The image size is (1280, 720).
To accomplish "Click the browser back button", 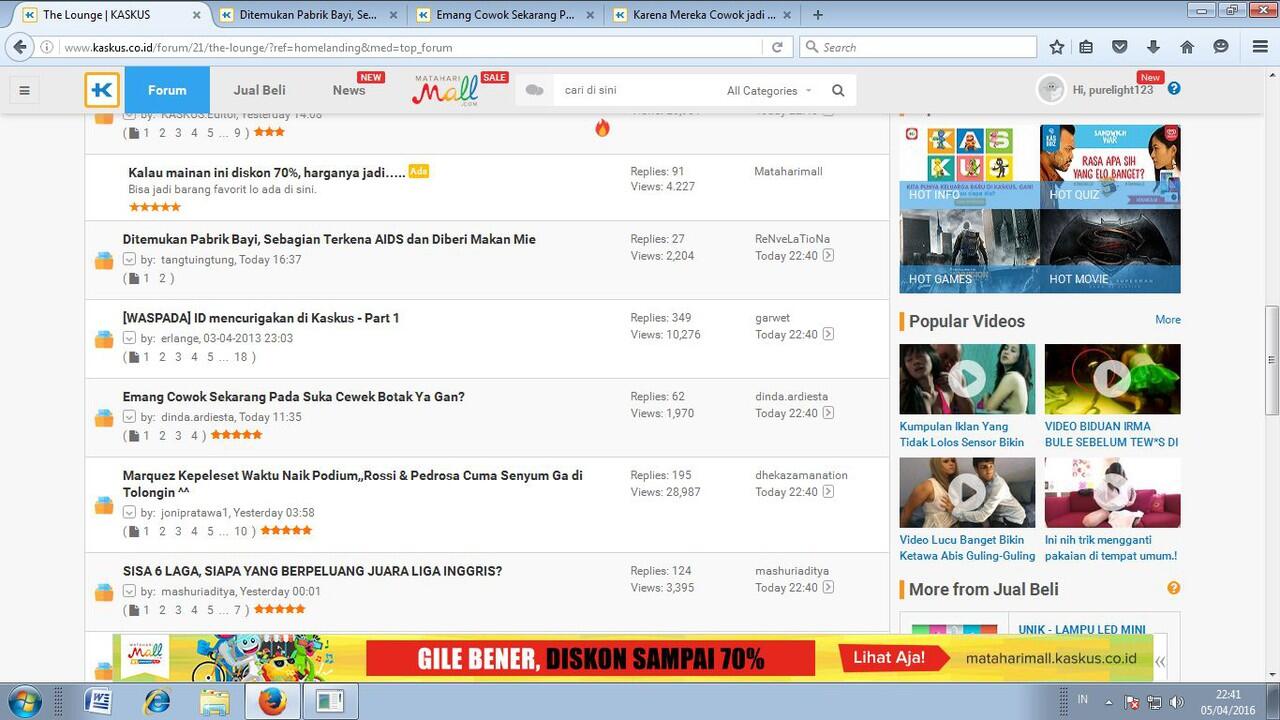I will pyautogui.click(x=18, y=47).
